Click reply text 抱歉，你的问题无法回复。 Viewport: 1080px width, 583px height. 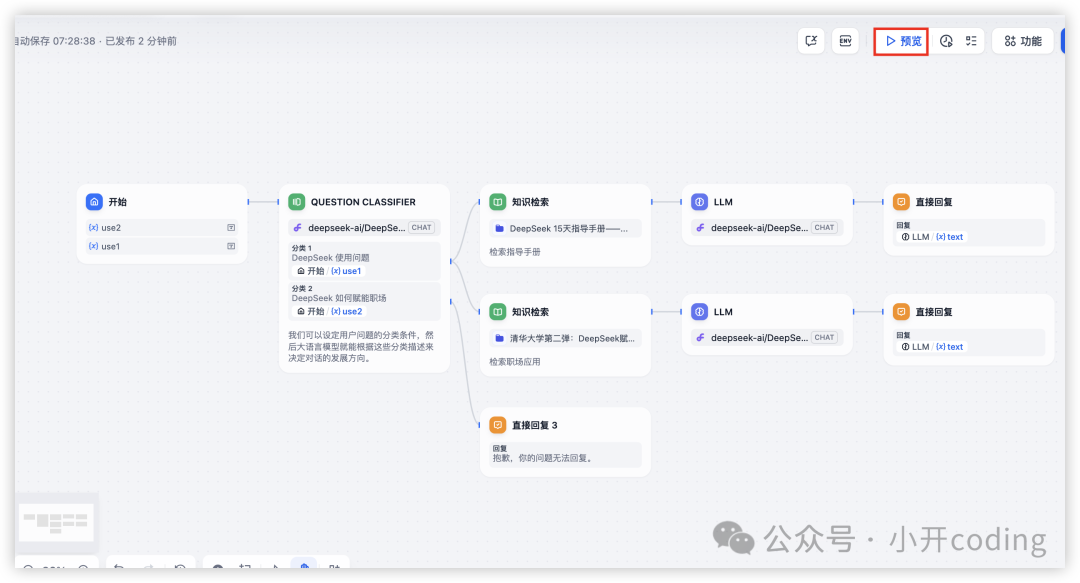click(543, 458)
